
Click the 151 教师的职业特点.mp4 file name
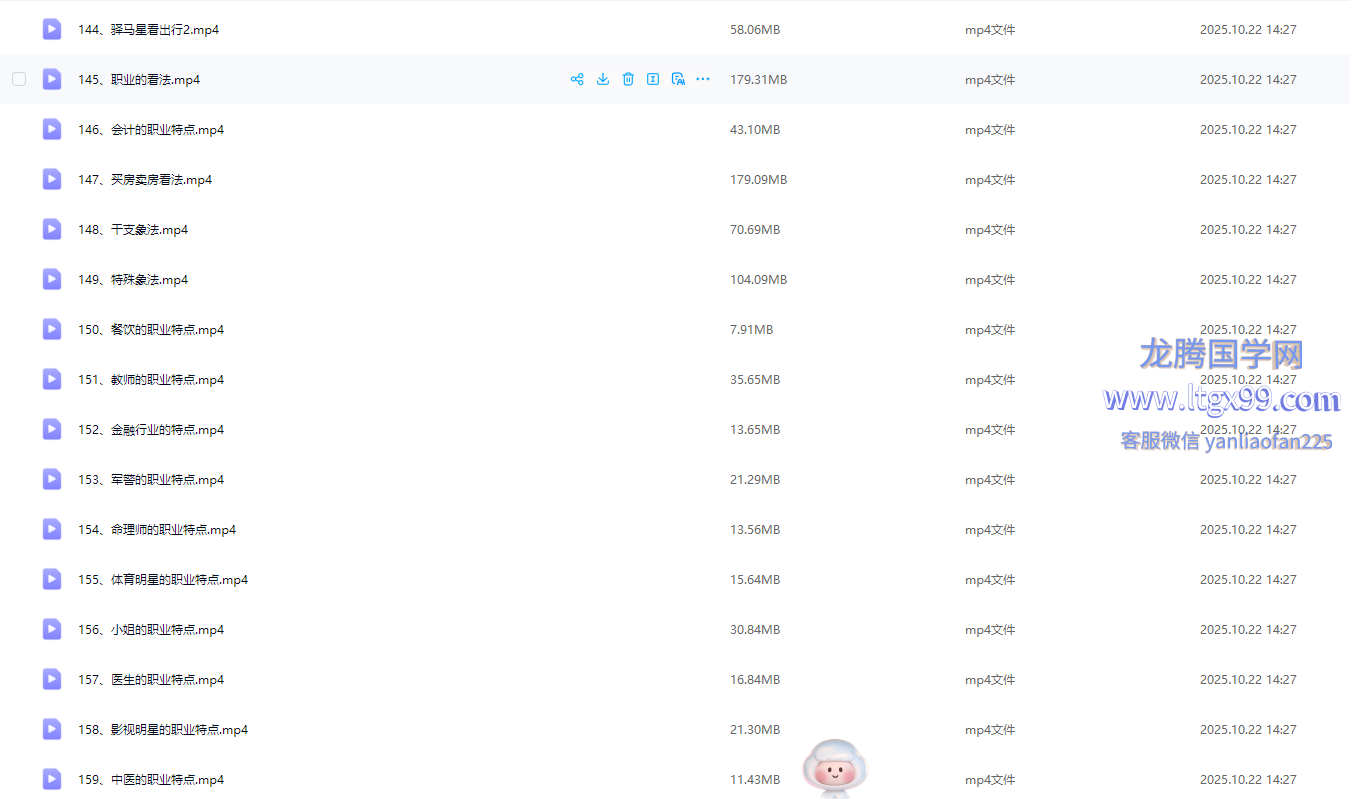[x=151, y=379]
